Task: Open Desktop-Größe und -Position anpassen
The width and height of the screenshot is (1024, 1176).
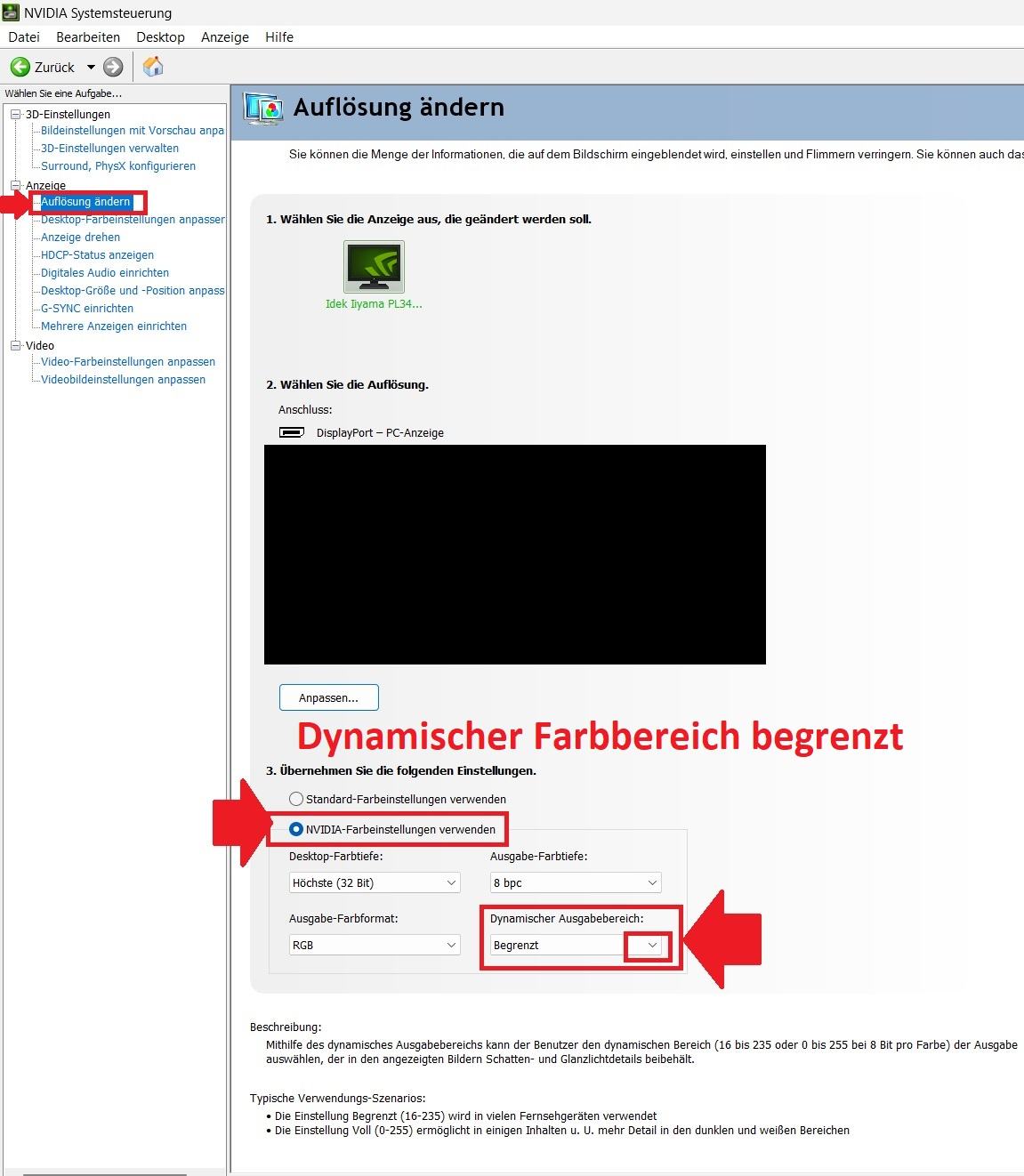Action: click(133, 290)
